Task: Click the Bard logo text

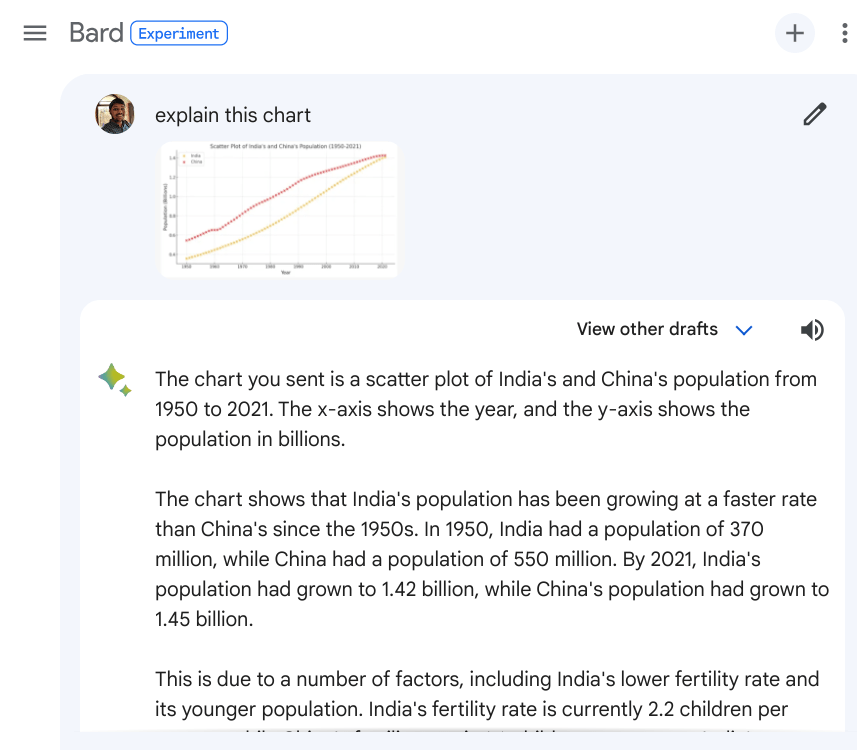Action: point(96,33)
